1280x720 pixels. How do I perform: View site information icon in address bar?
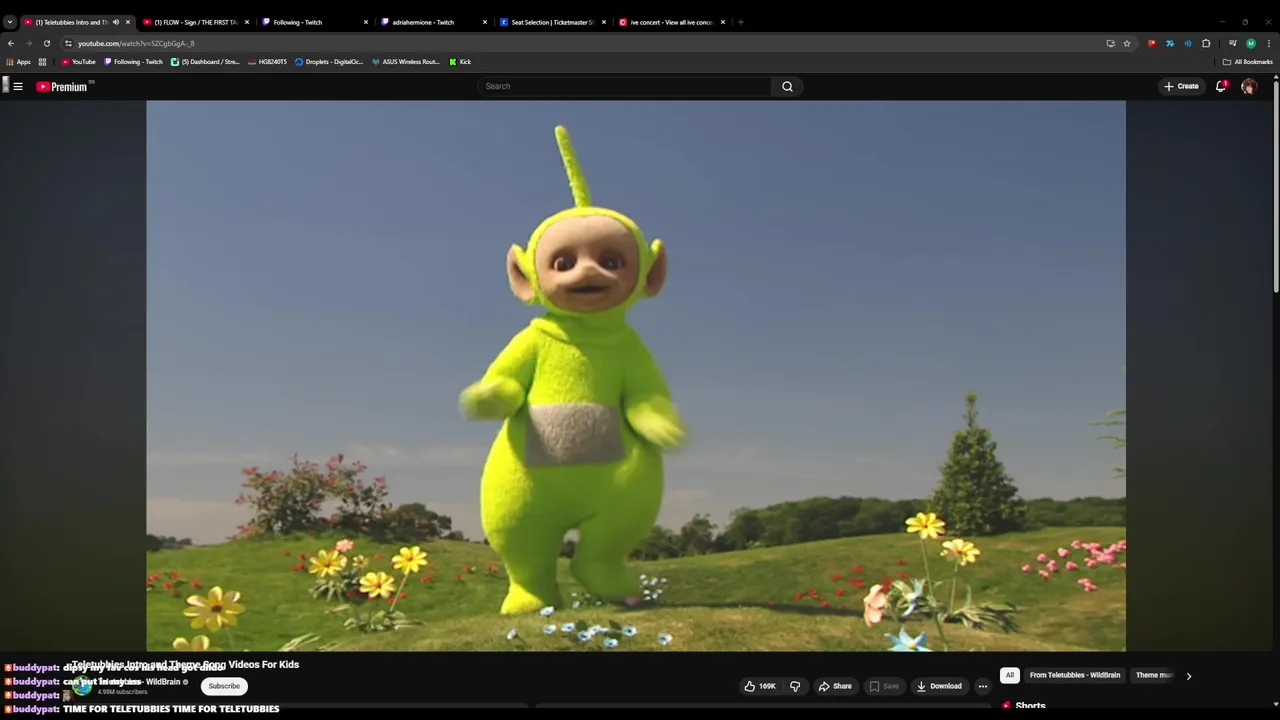(x=68, y=43)
